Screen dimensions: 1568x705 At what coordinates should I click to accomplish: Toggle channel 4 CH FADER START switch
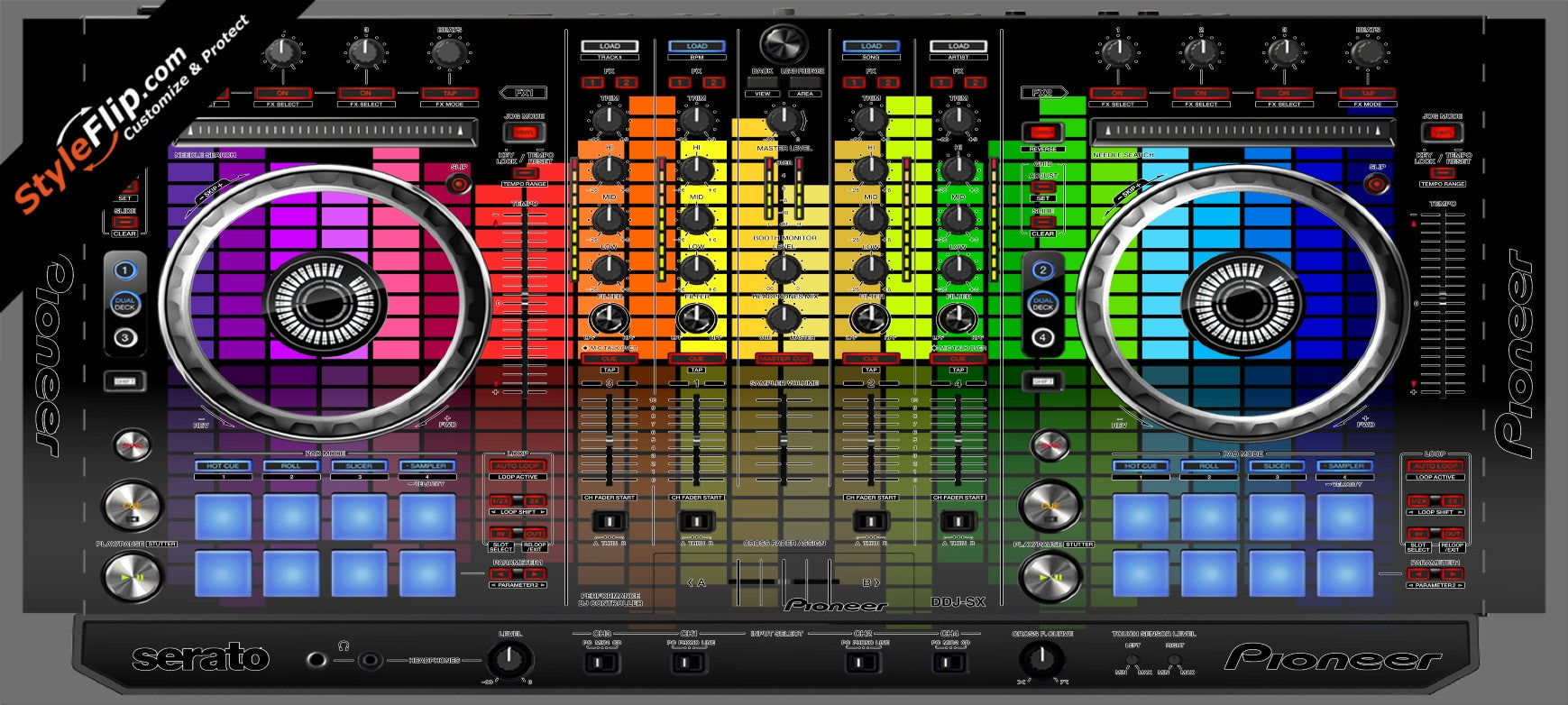click(x=958, y=521)
